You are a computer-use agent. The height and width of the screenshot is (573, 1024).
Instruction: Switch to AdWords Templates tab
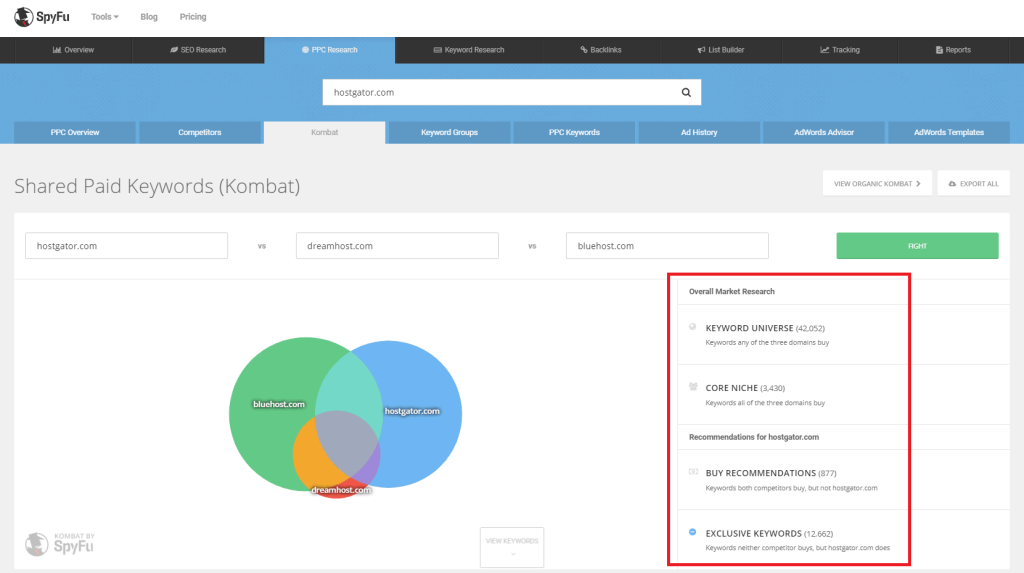(x=948, y=133)
